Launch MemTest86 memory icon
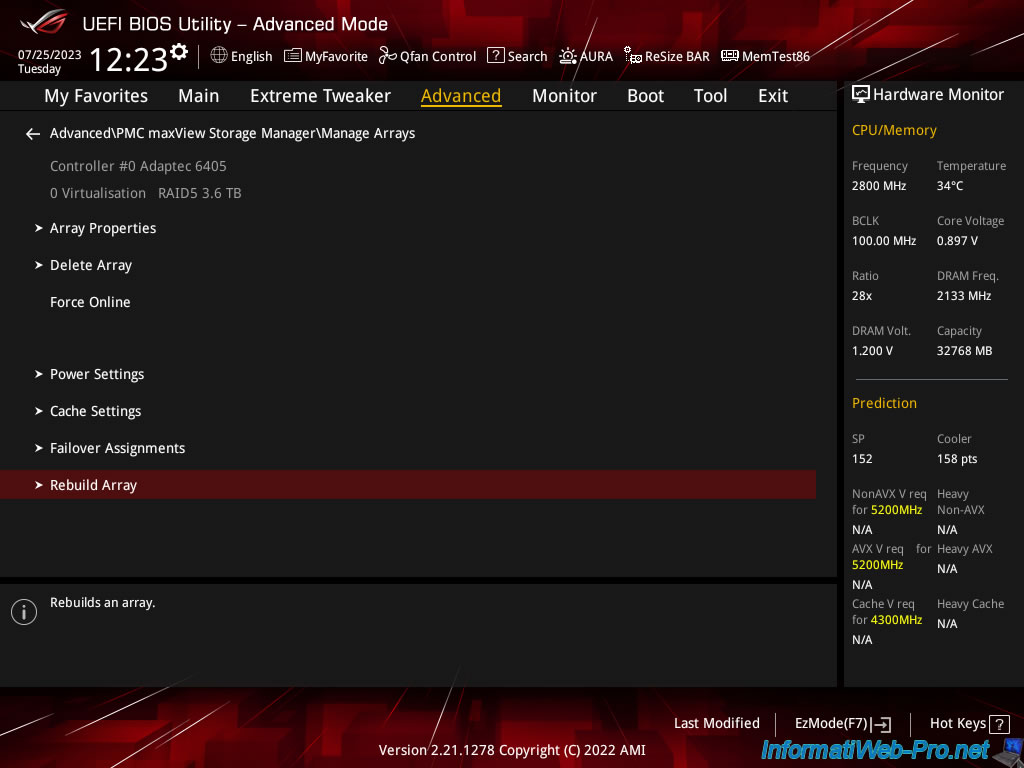The height and width of the screenshot is (768, 1024). 729,56
